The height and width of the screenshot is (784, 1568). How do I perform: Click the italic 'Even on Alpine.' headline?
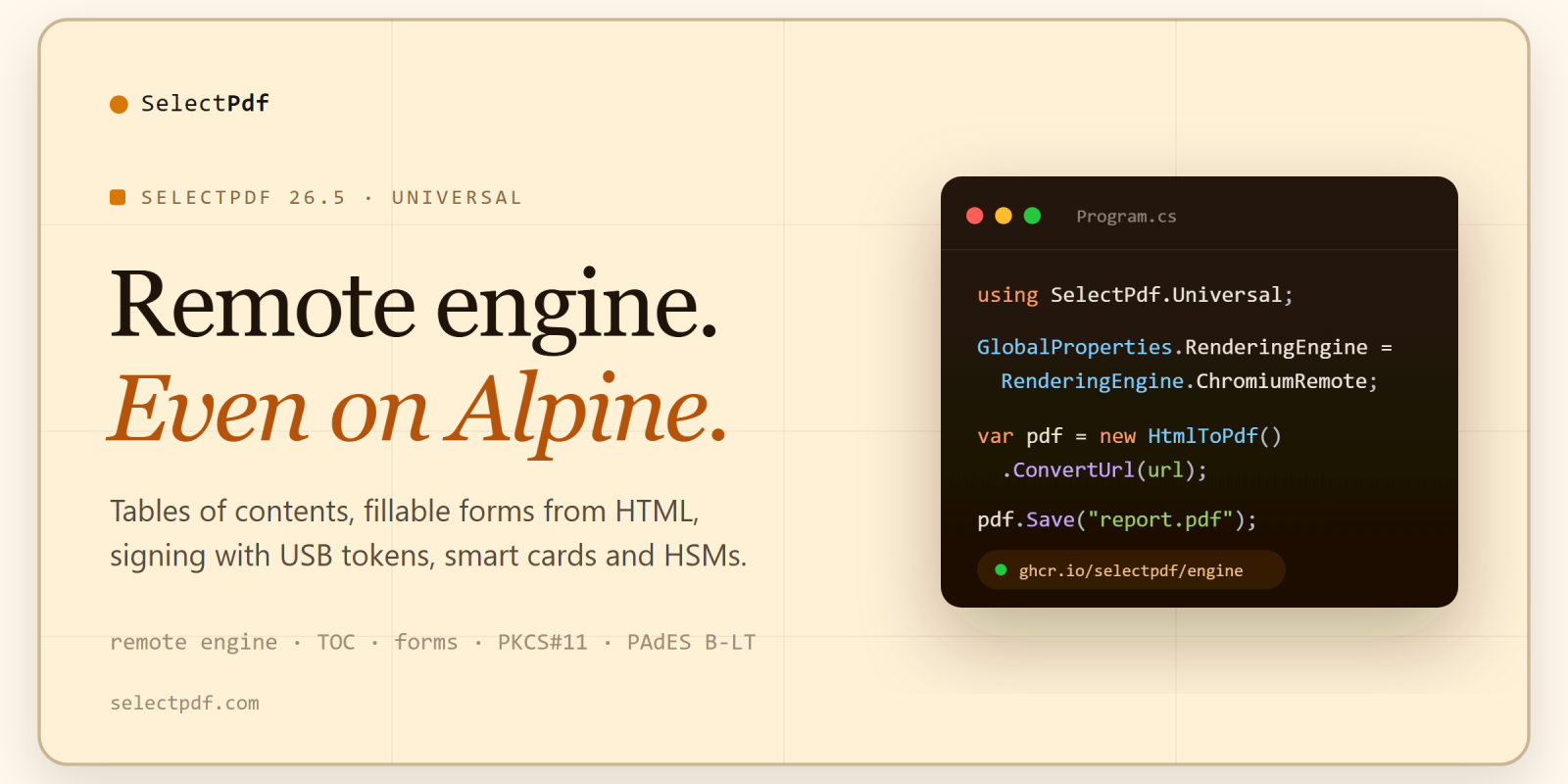tap(418, 410)
